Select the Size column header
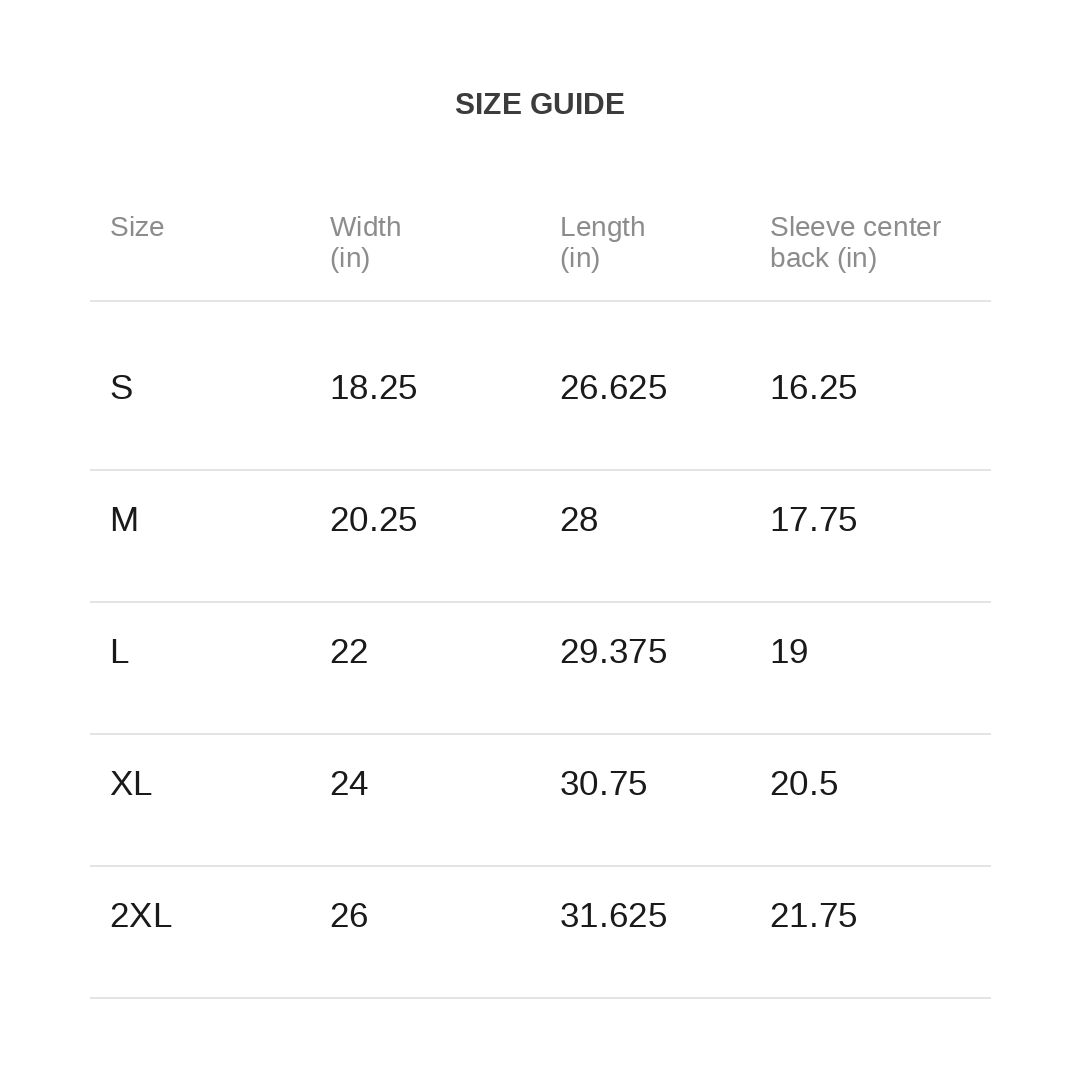The image size is (1080, 1080). pyautogui.click(x=137, y=227)
